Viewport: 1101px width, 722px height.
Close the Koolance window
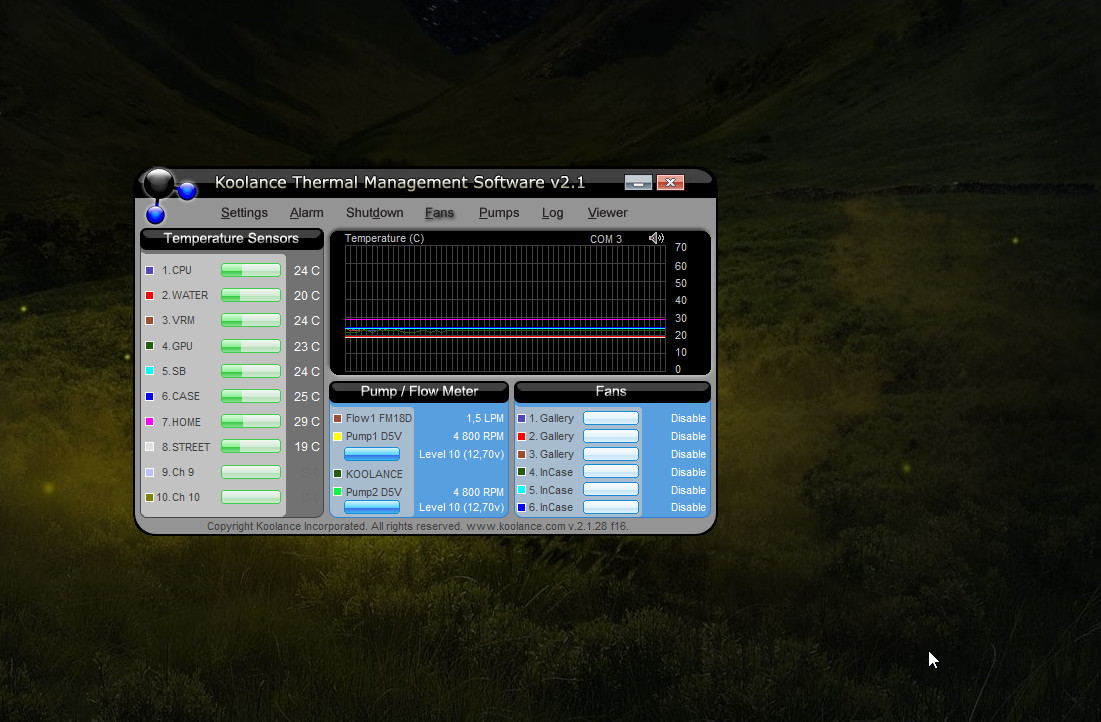click(671, 183)
